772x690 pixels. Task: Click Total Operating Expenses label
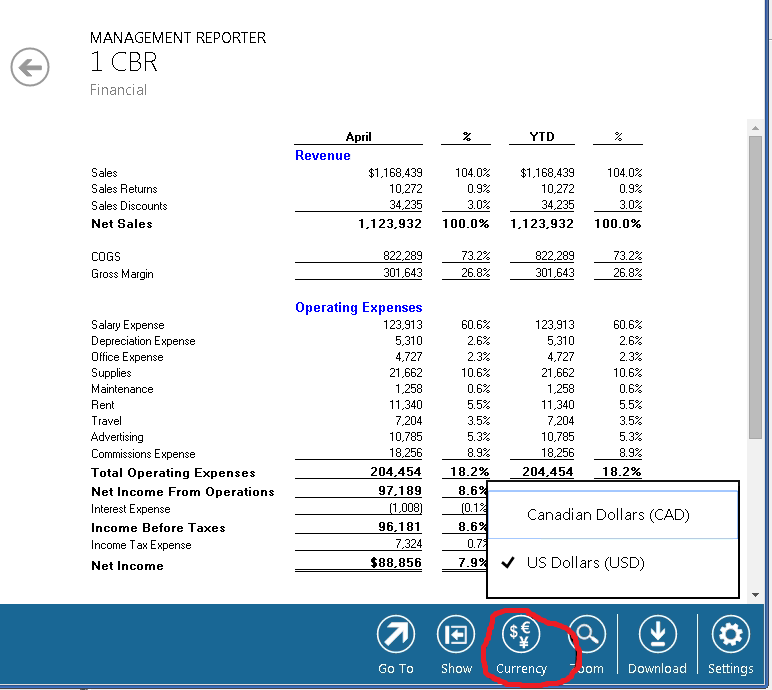pyautogui.click(x=173, y=473)
